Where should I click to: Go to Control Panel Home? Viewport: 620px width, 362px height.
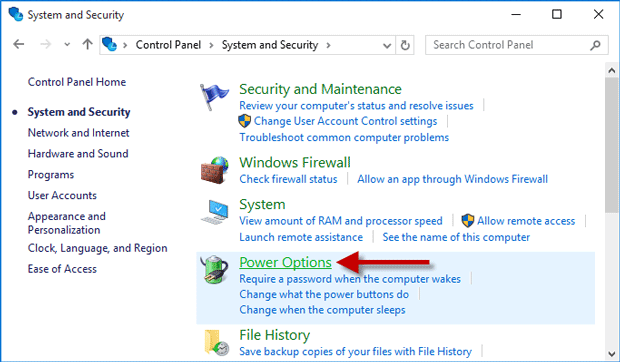(x=77, y=82)
